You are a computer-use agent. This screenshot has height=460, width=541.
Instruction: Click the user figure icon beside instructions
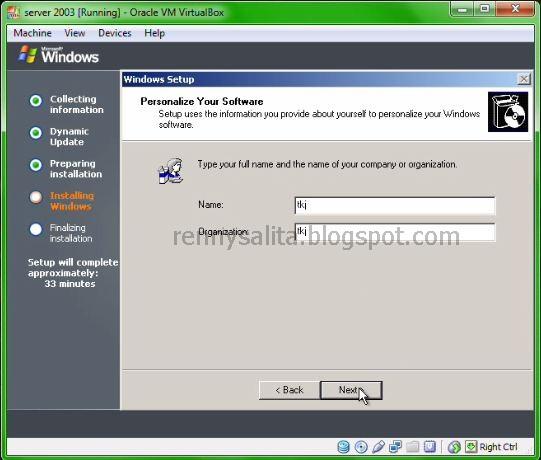(171, 171)
